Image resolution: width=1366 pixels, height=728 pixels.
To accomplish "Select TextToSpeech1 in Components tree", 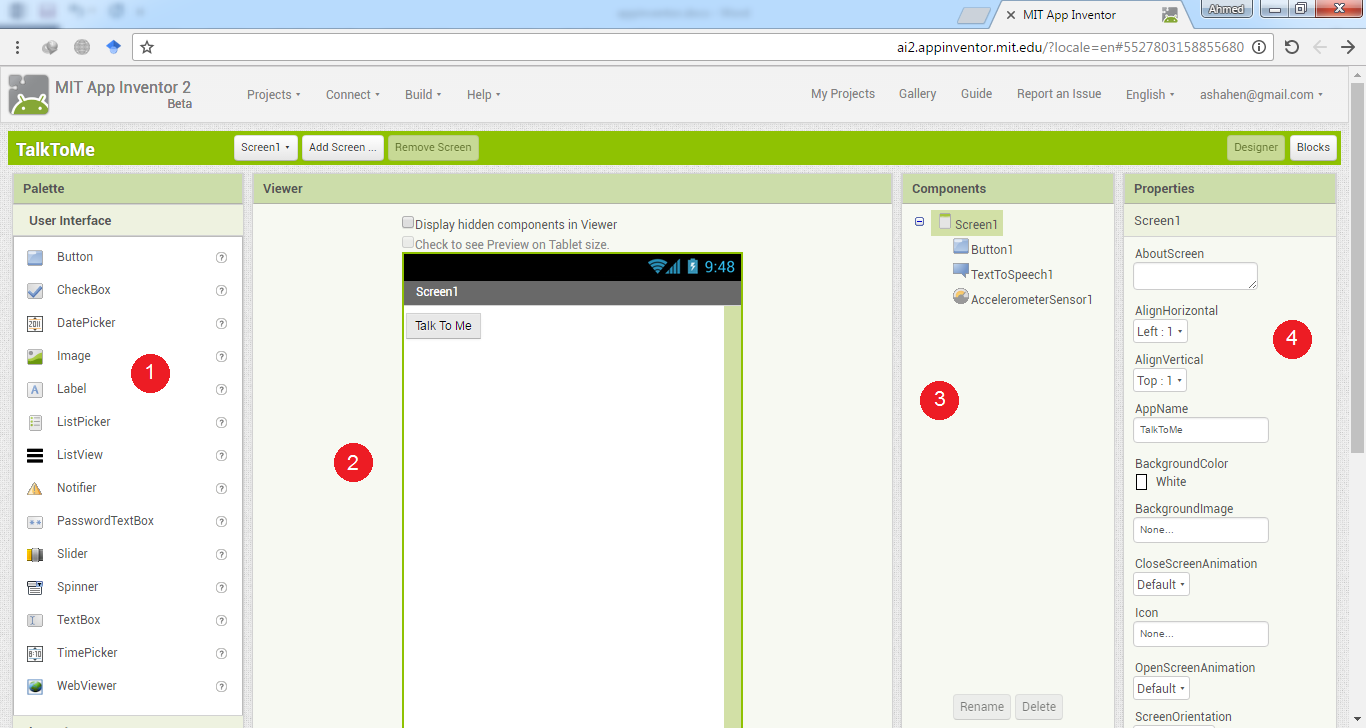I will tap(1003, 274).
